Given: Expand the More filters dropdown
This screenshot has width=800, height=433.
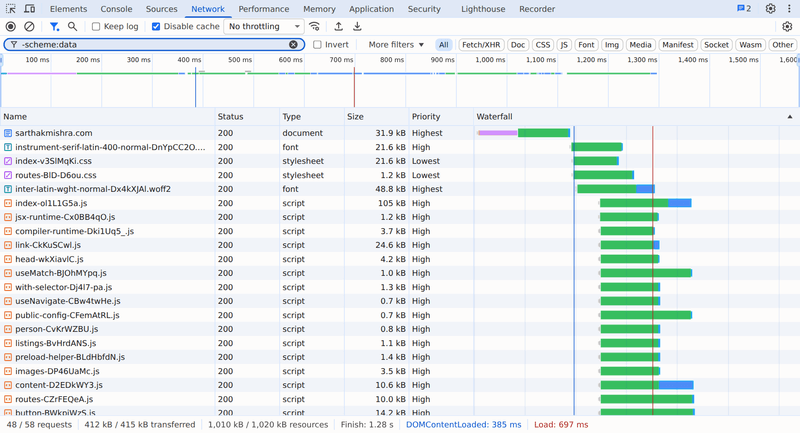Looking at the screenshot, I should pyautogui.click(x=396, y=45).
